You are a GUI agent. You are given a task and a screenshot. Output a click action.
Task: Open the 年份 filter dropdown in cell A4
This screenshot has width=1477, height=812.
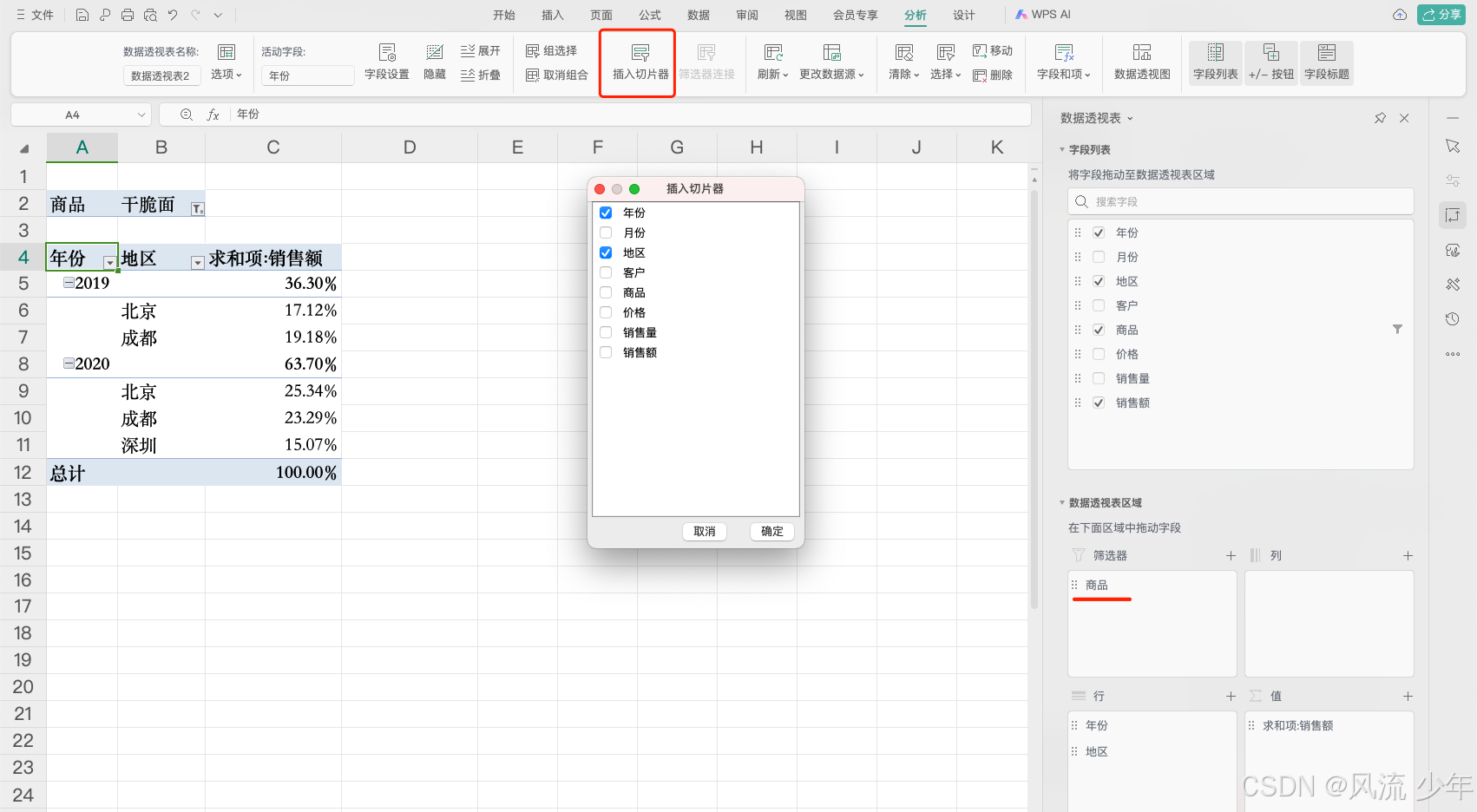[109, 261]
